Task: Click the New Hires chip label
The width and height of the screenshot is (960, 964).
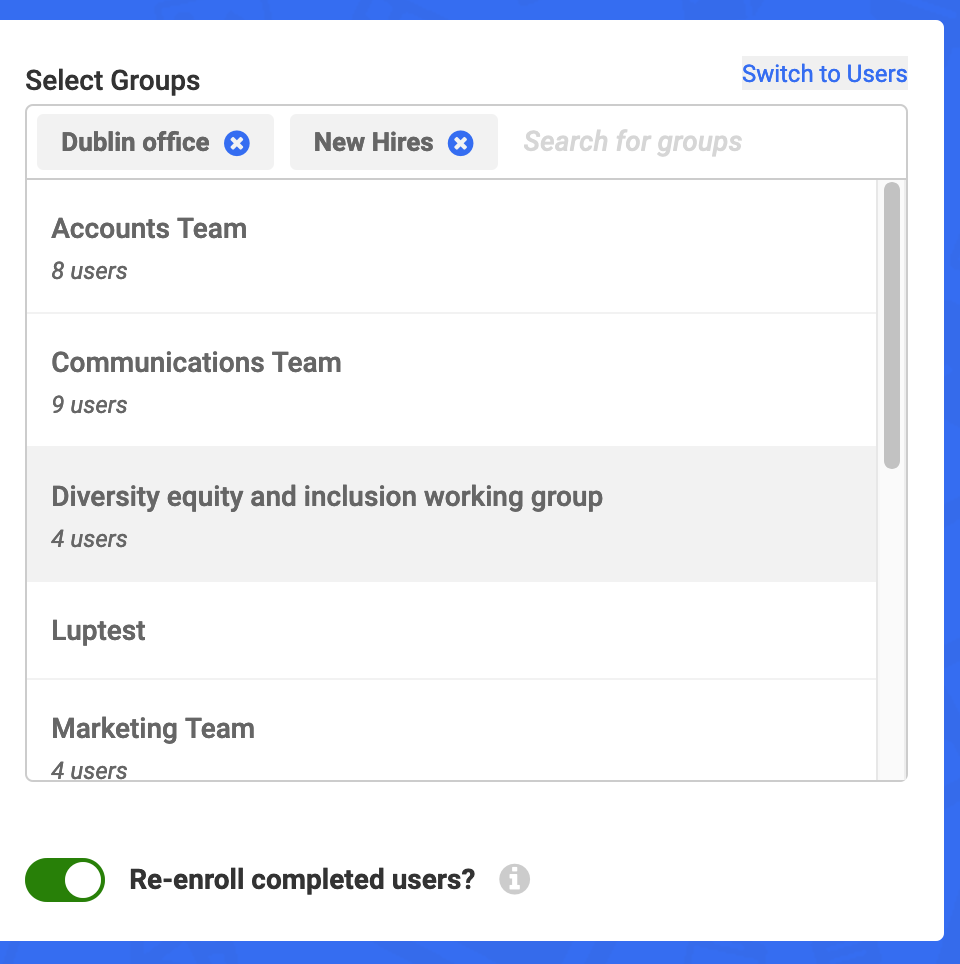Action: pos(373,142)
